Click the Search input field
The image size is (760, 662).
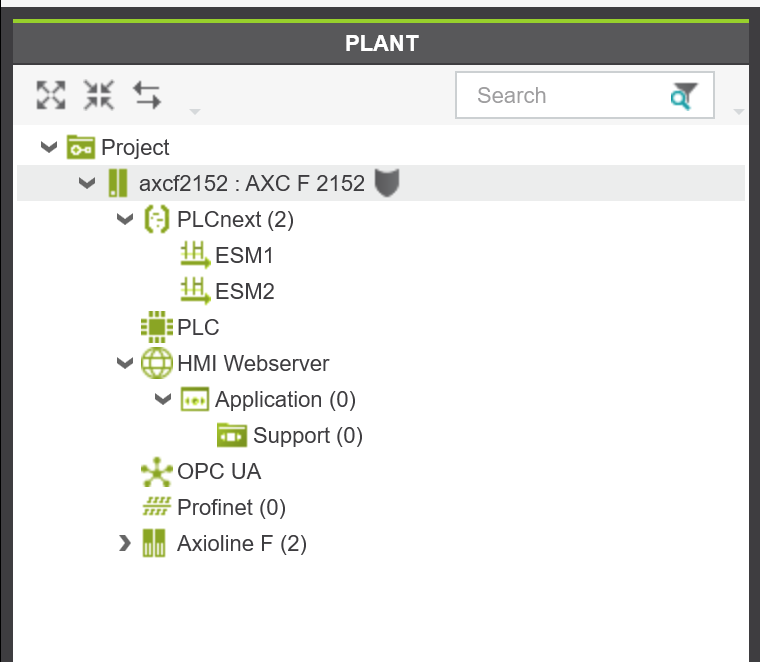pyautogui.click(x=585, y=95)
